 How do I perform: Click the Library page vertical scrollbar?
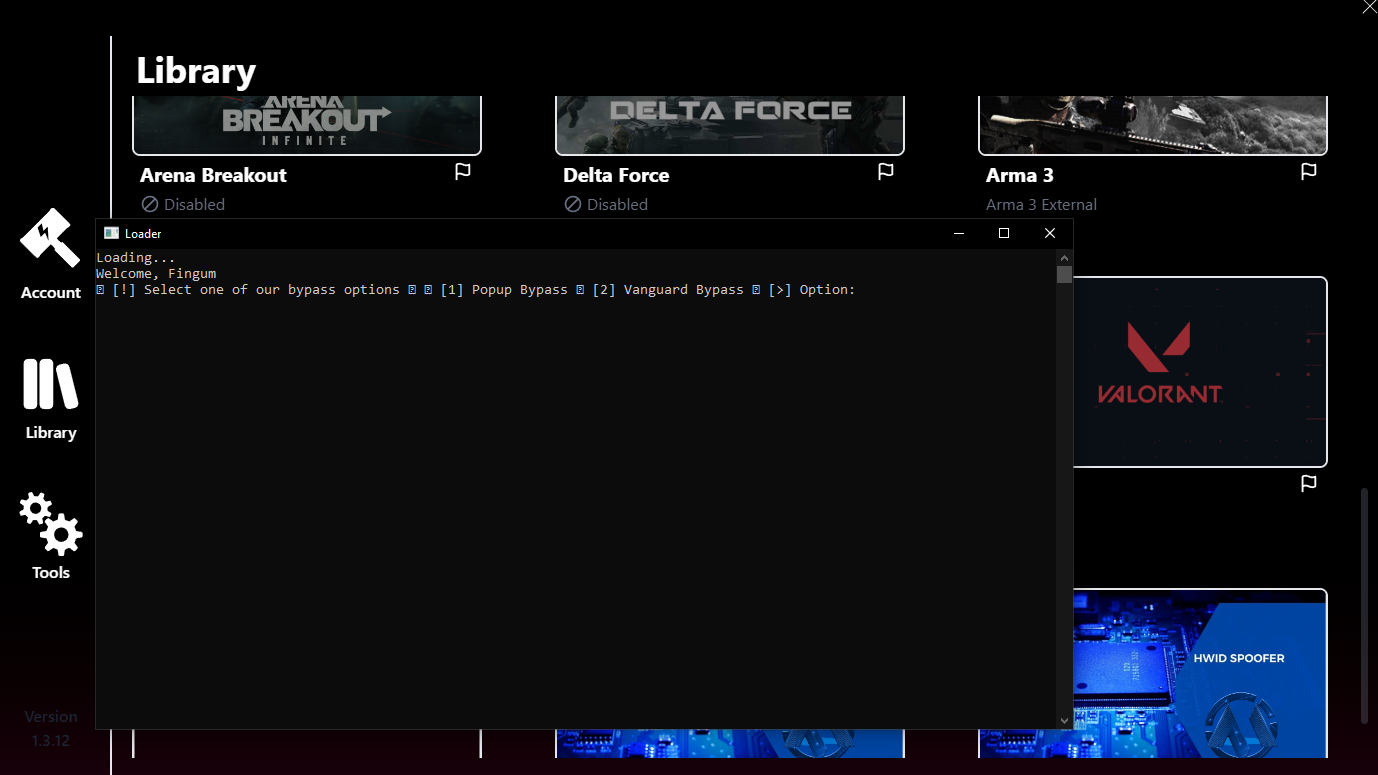click(1364, 605)
